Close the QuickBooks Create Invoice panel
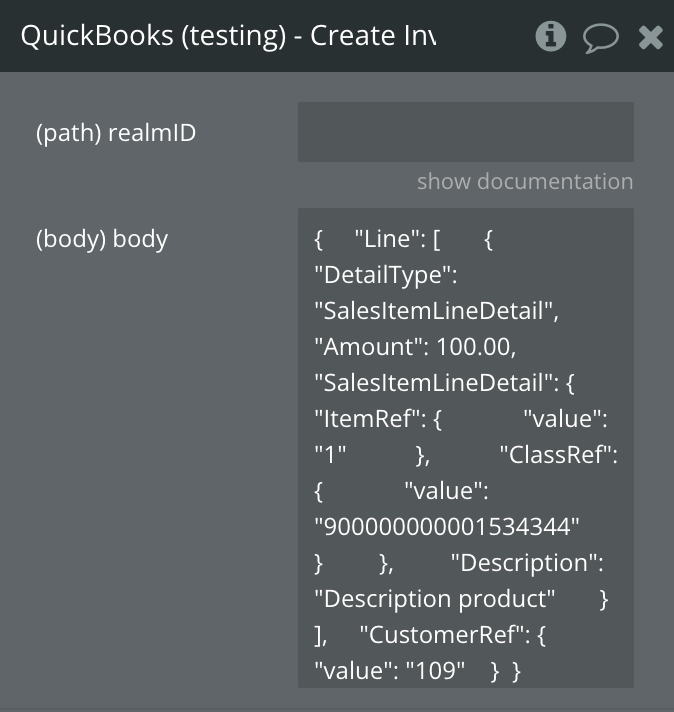This screenshot has width=674, height=712. tap(650, 38)
